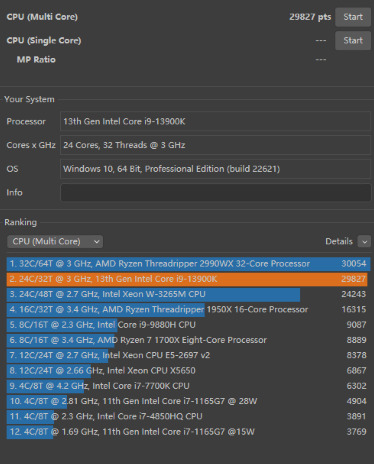Expand the Details dropdown arrow
The image size is (374, 464).
tap(364, 241)
